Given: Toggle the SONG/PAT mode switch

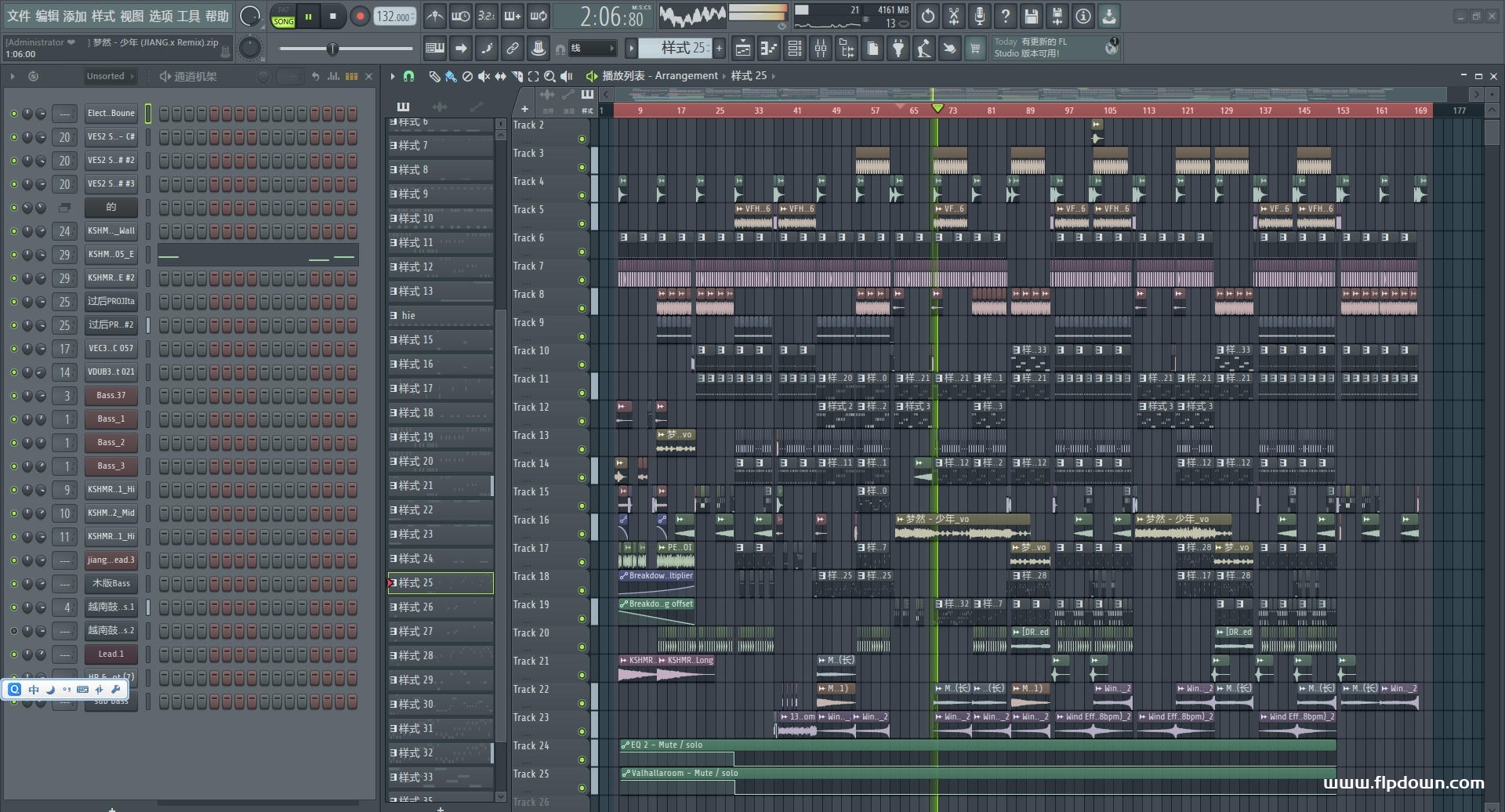Looking at the screenshot, I should click(283, 16).
